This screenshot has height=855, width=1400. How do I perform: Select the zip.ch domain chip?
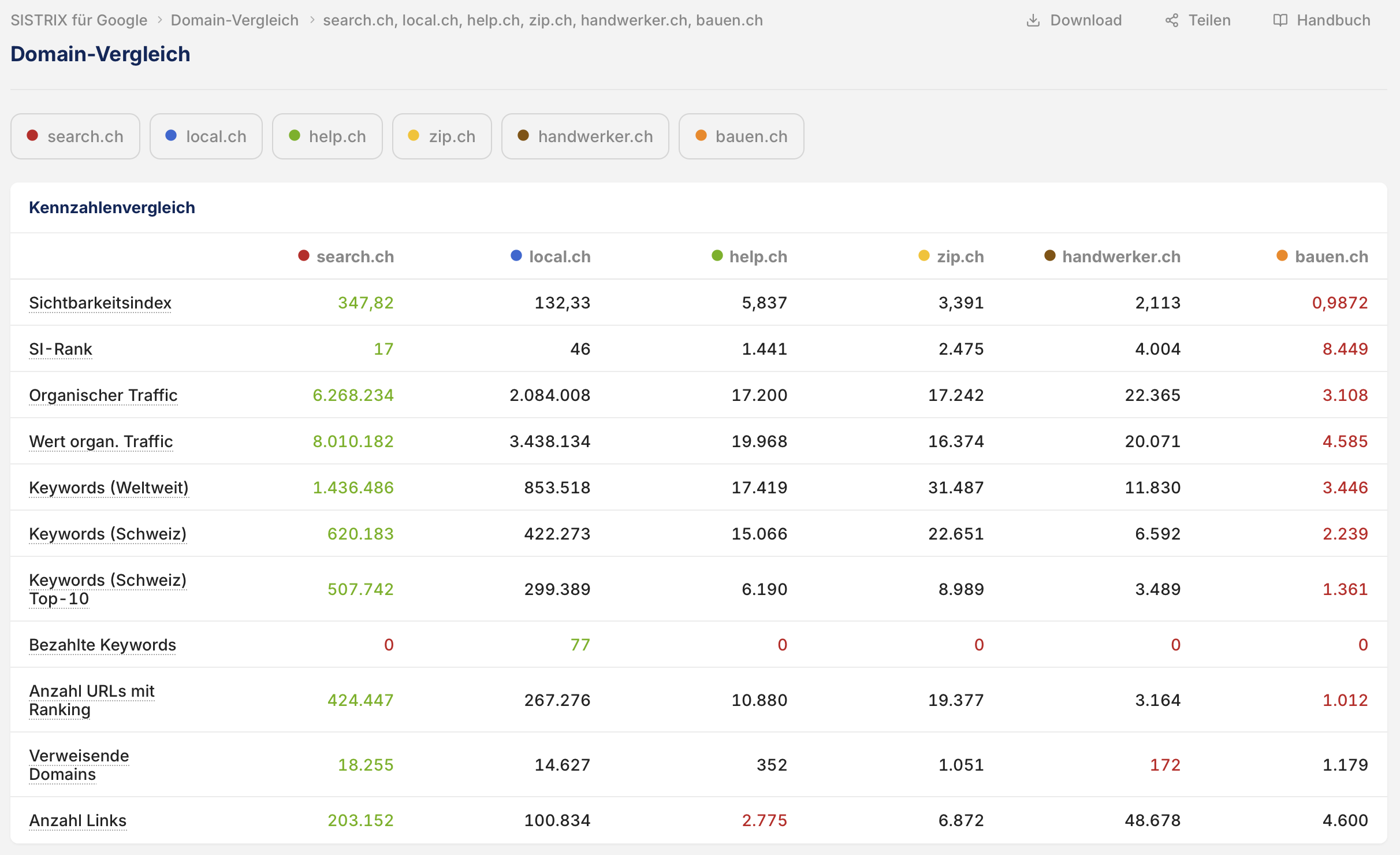pyautogui.click(x=442, y=136)
